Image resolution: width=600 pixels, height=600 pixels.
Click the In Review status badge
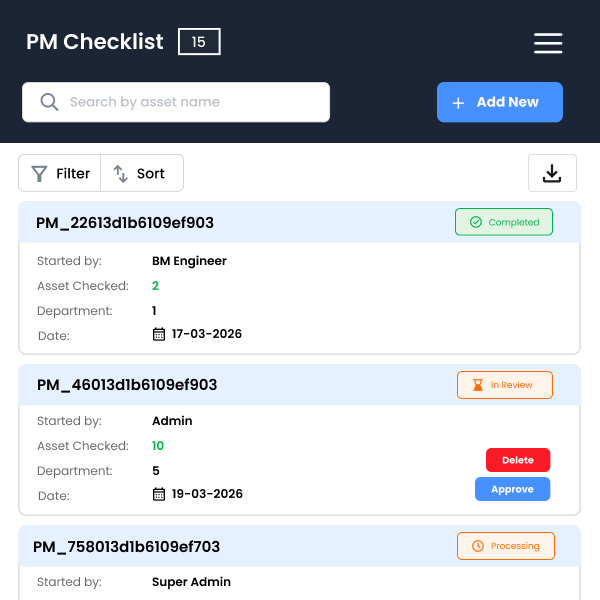coord(504,385)
